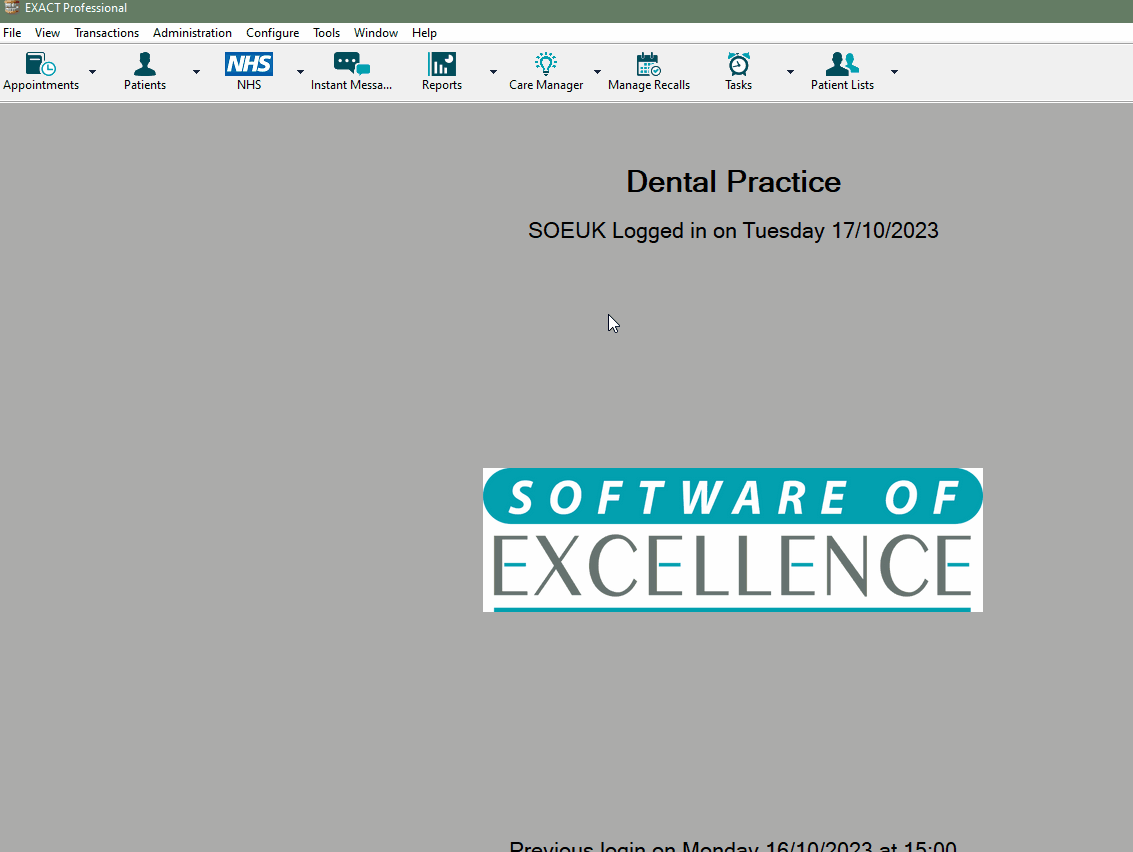This screenshot has height=852, width=1133.
Task: Click the NHS toolbar icon
Action: pos(249,72)
